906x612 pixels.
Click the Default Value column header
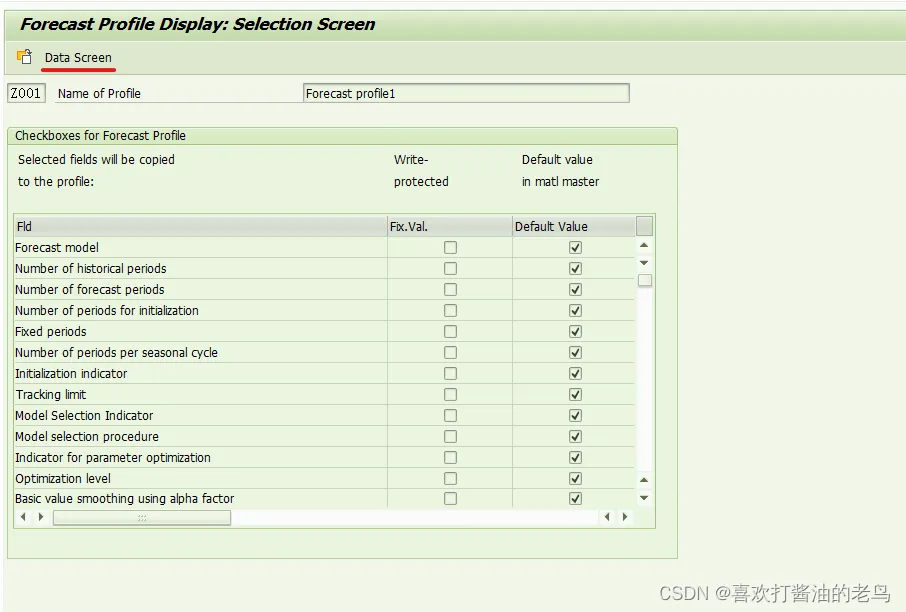(573, 226)
